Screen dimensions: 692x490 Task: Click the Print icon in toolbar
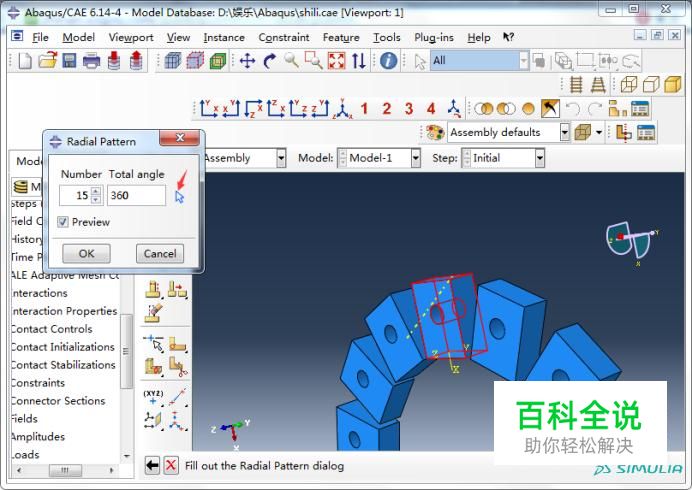point(91,60)
